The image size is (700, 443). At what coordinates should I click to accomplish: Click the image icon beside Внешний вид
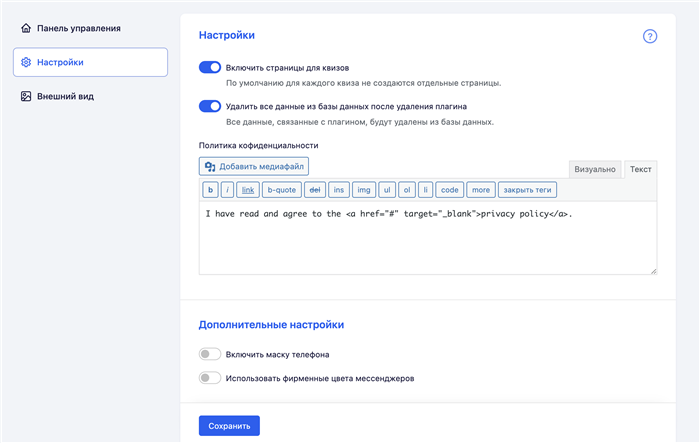pyautogui.click(x=26, y=96)
